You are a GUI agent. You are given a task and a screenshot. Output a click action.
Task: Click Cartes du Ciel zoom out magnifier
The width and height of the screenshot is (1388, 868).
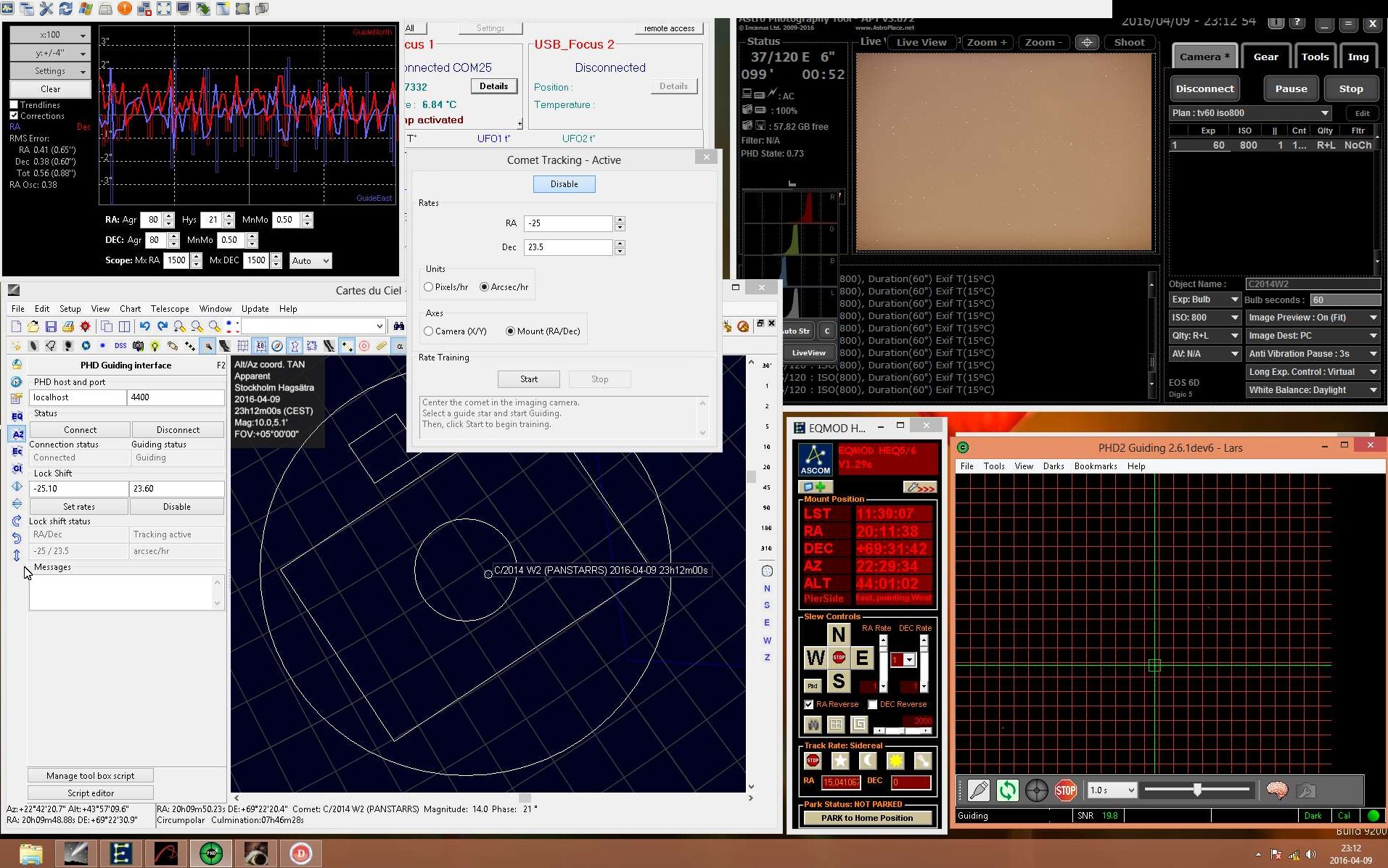(197, 326)
